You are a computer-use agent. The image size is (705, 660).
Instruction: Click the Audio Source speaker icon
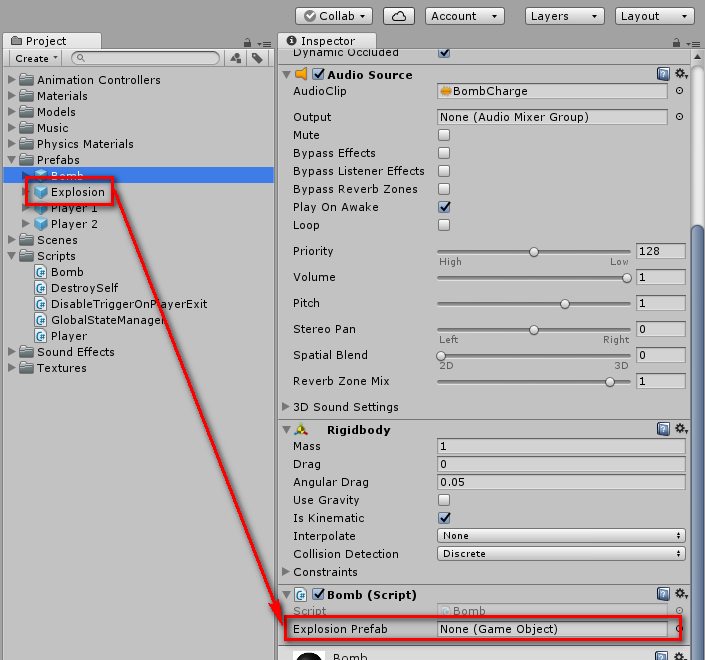(301, 74)
